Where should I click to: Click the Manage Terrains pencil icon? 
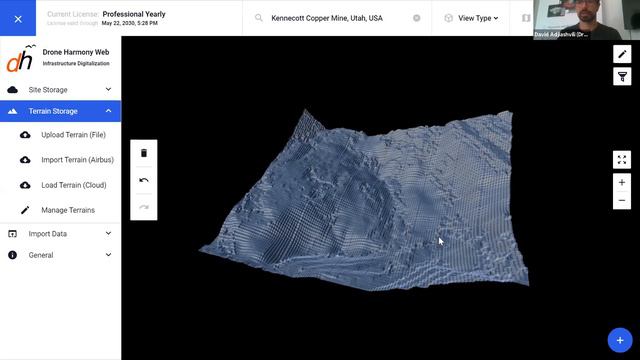coord(25,210)
